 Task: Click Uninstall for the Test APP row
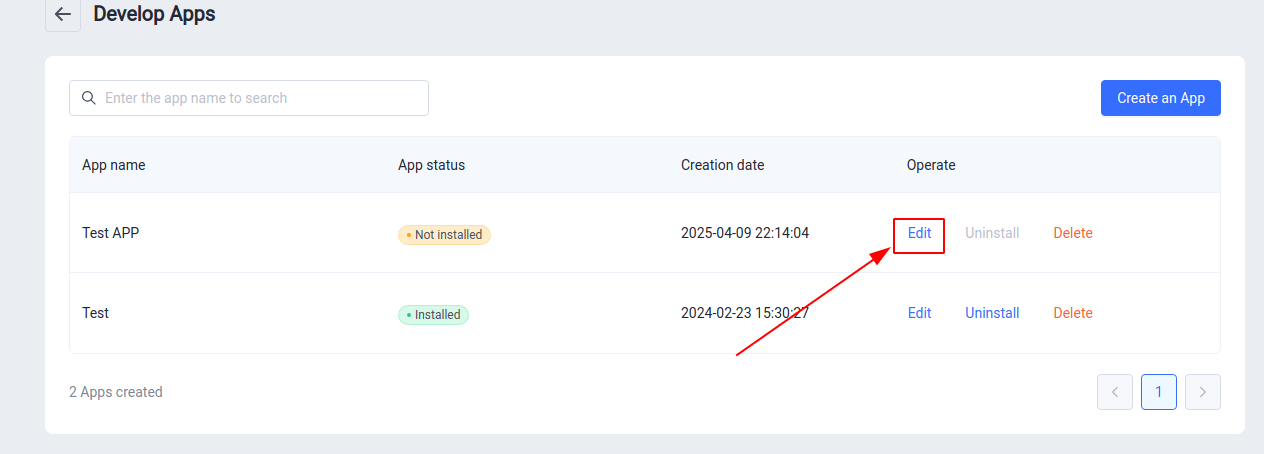[x=991, y=233]
